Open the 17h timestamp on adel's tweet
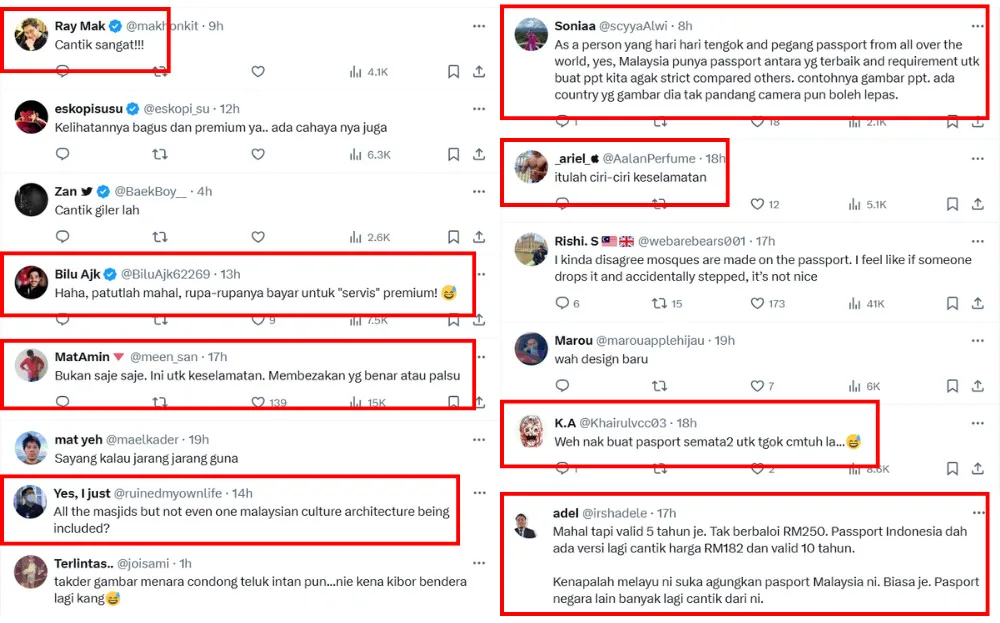This screenshot has height=623, width=1000. pyautogui.click(x=665, y=513)
